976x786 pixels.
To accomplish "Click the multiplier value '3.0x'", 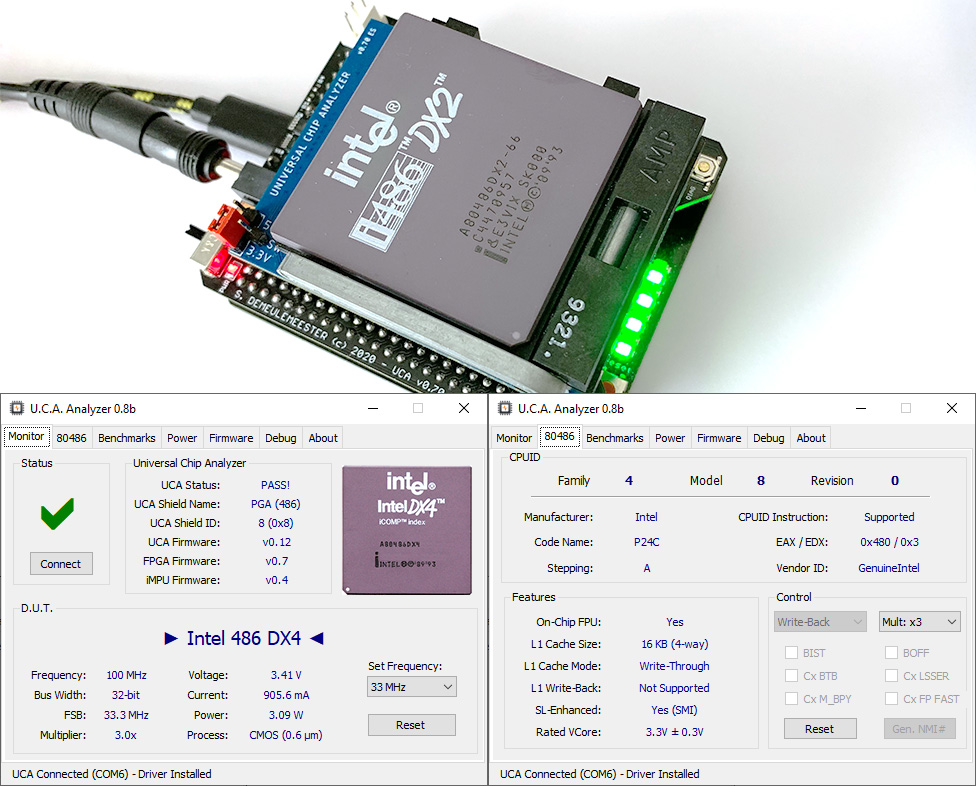I will coord(126,735).
